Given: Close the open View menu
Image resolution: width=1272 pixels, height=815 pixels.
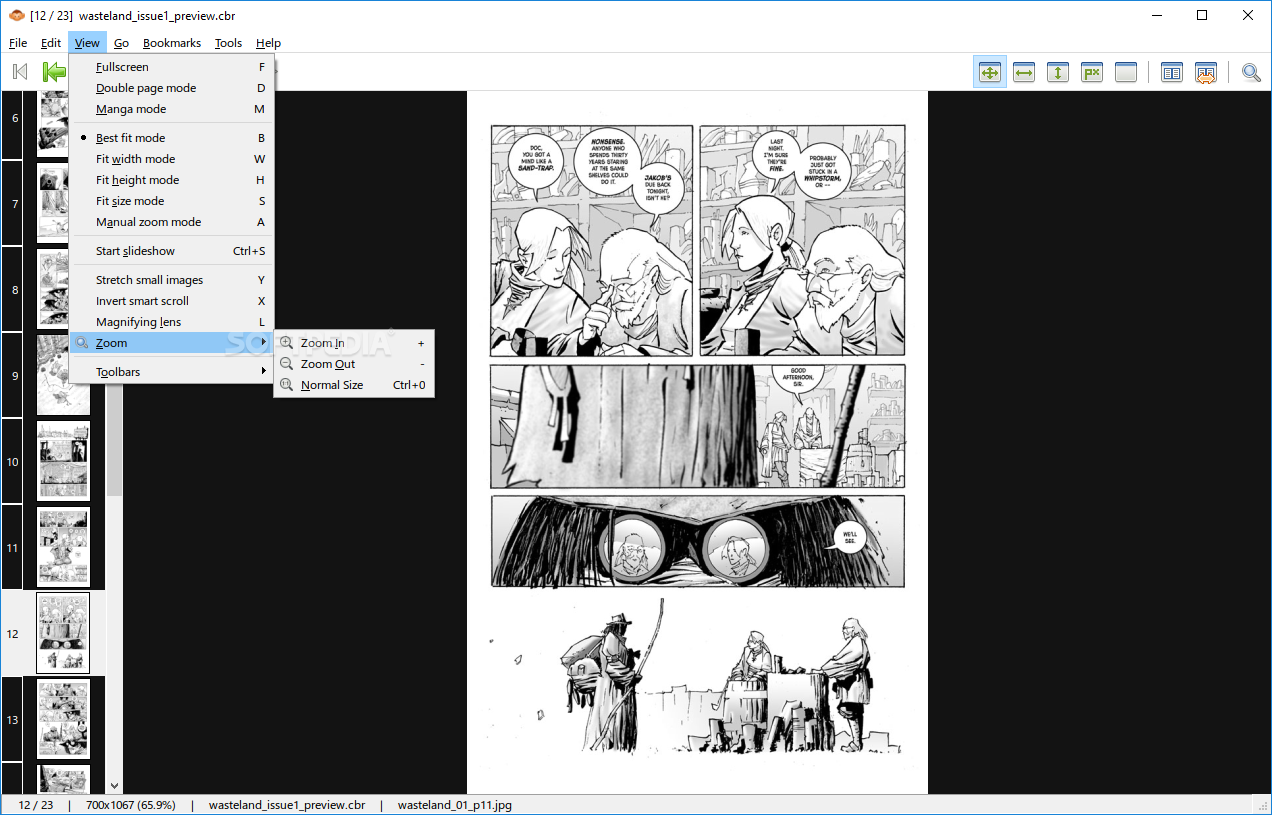Looking at the screenshot, I should (x=87, y=43).
